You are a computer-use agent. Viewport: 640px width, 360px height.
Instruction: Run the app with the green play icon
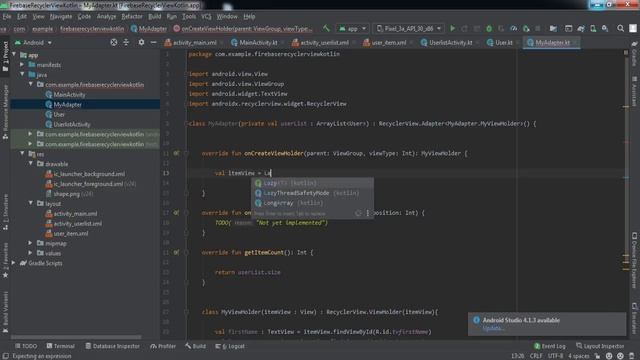[452, 28]
